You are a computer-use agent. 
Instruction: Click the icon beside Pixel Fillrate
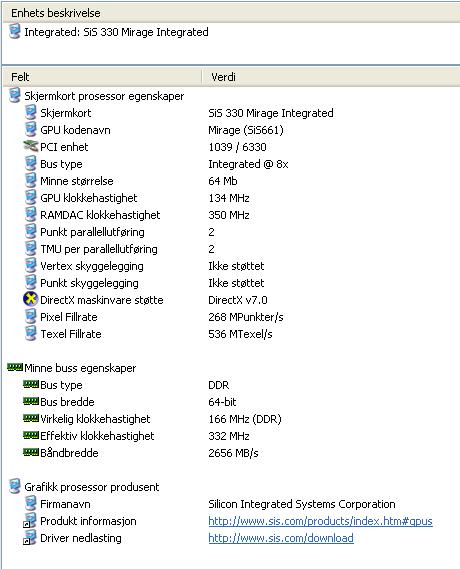(31, 316)
